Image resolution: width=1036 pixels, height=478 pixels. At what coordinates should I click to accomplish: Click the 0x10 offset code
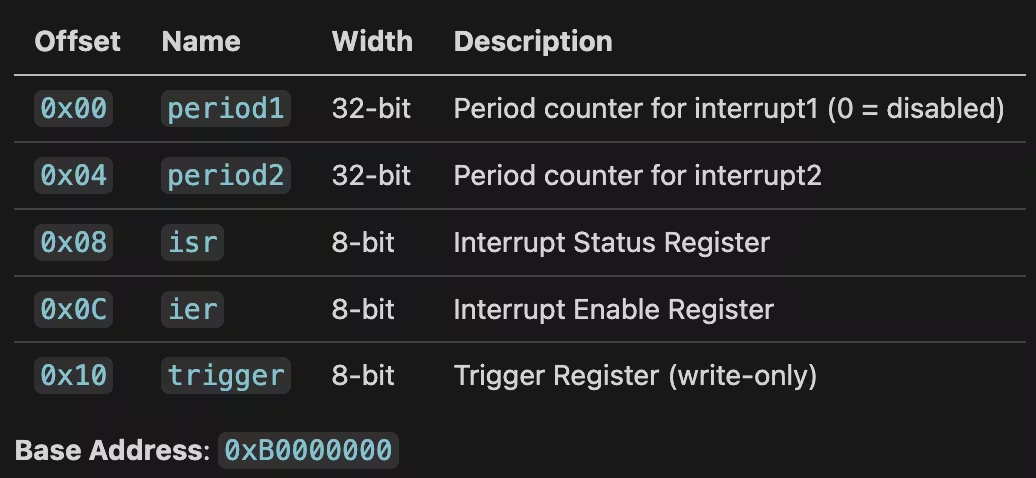(x=73, y=376)
